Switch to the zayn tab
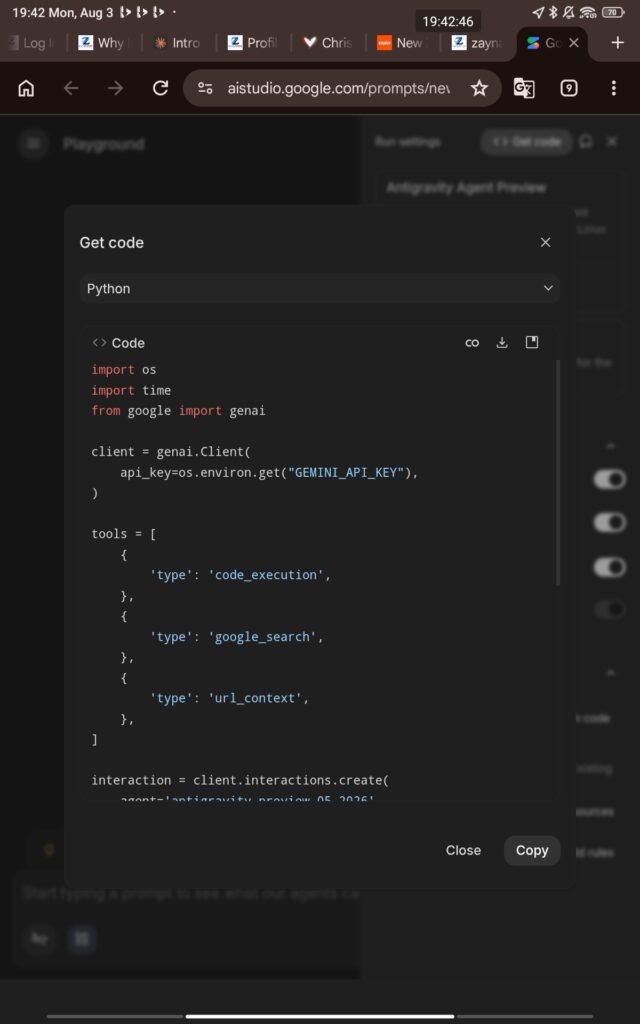 coord(479,43)
